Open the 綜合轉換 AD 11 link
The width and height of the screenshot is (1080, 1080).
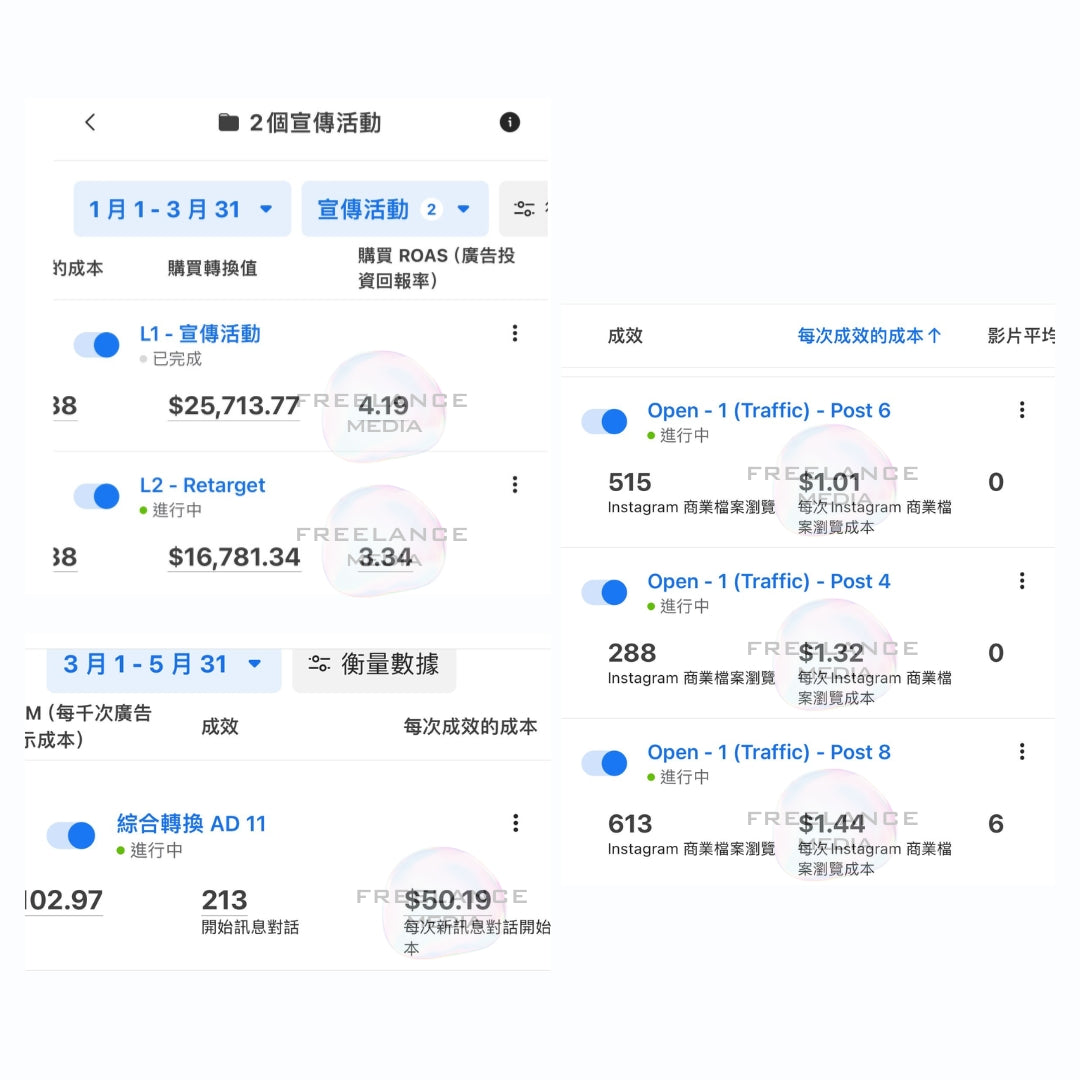[191, 824]
